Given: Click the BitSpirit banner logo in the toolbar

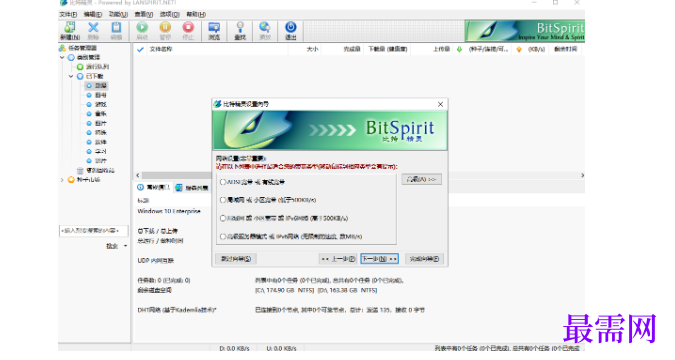Looking at the screenshot, I should [525, 31].
